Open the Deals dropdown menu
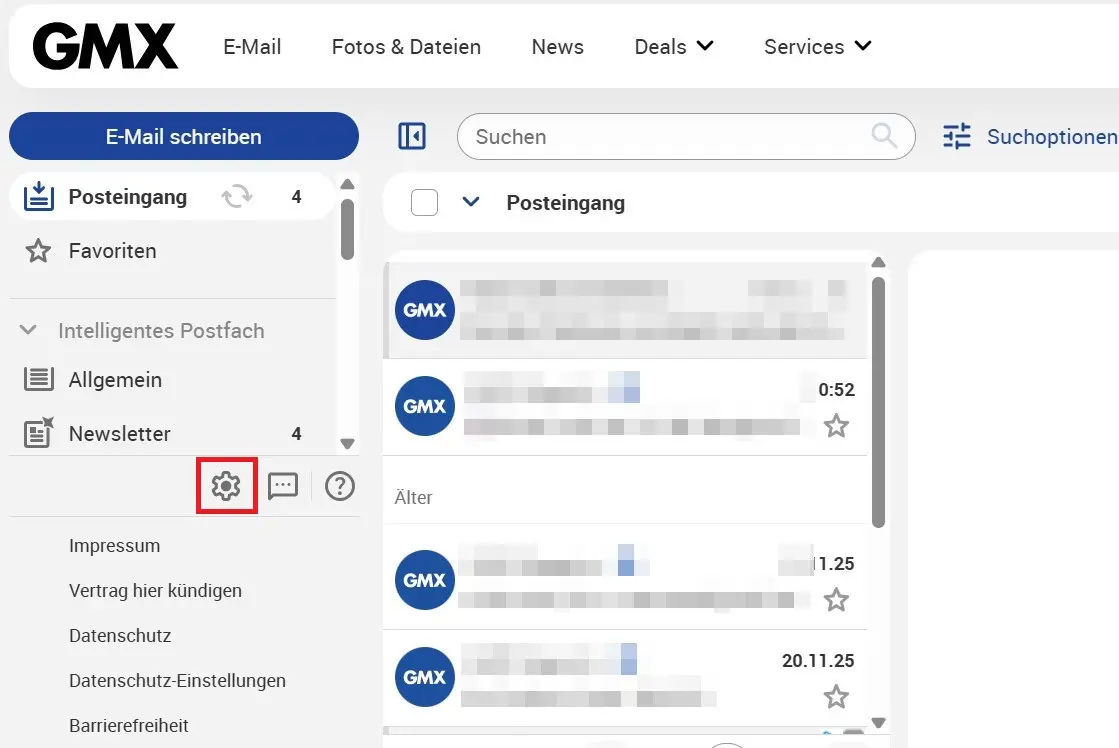This screenshot has height=748, width=1119. 705,46
